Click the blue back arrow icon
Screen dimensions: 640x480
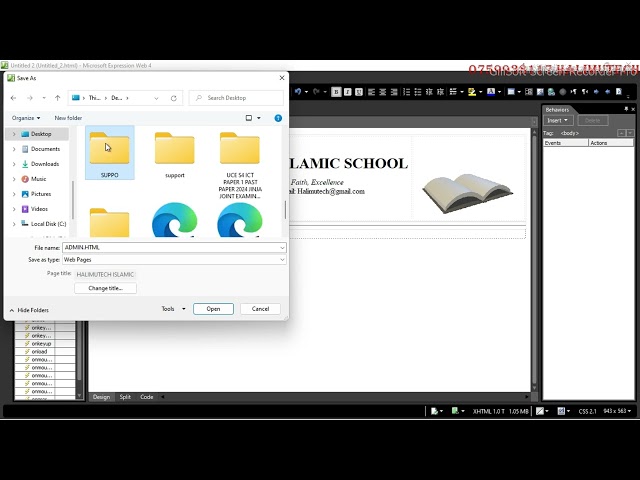[x=607, y=92]
